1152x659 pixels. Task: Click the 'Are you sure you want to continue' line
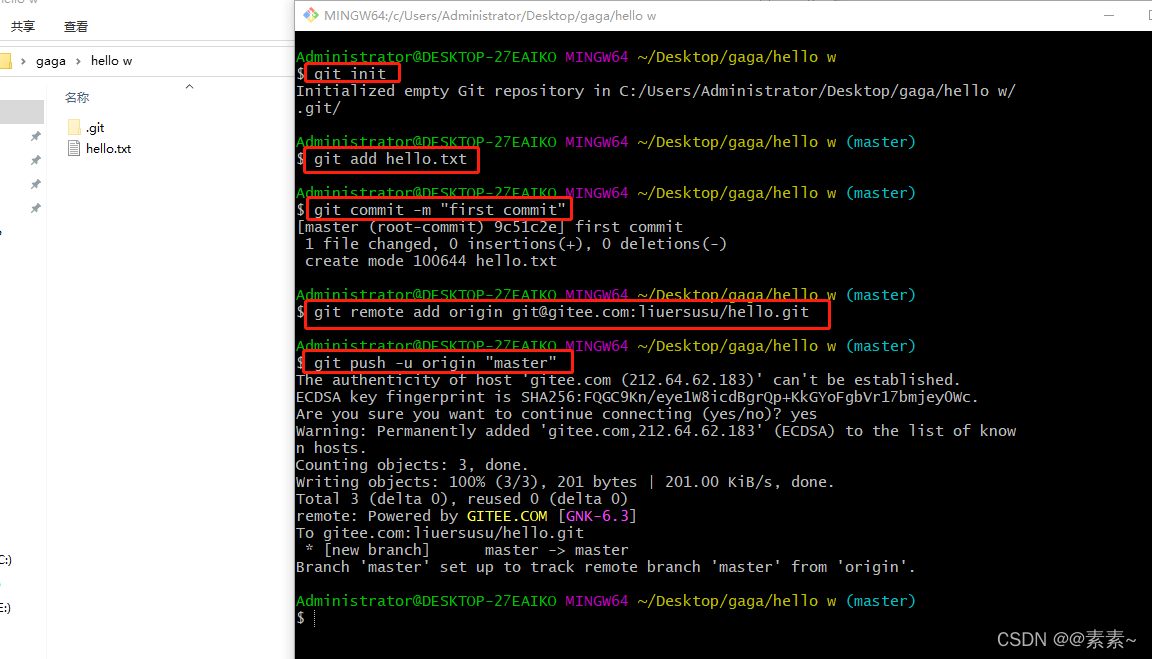point(556,414)
